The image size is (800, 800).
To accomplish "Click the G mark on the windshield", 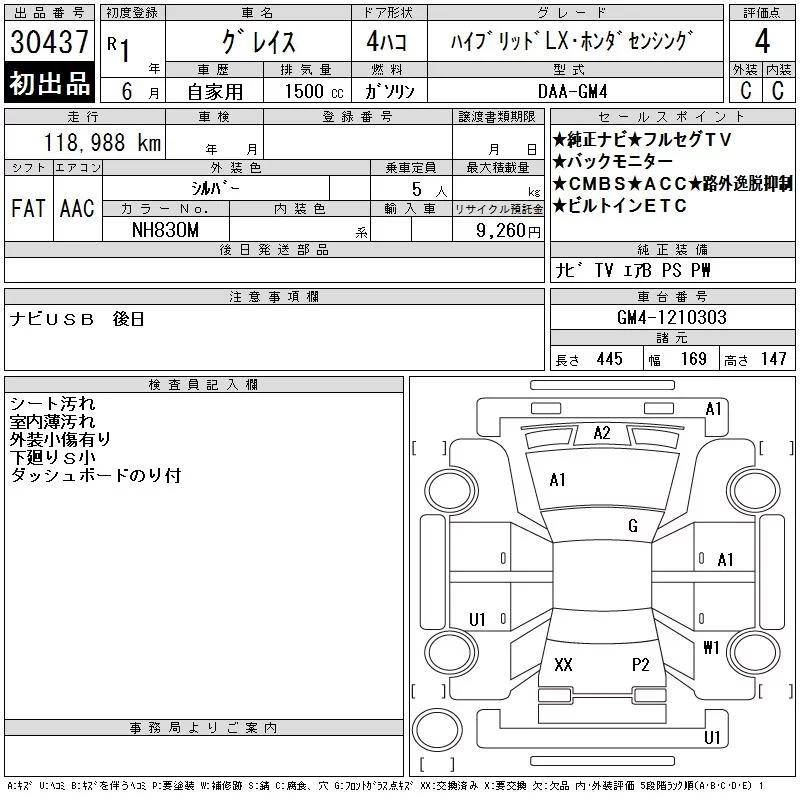I will click(x=633, y=526).
